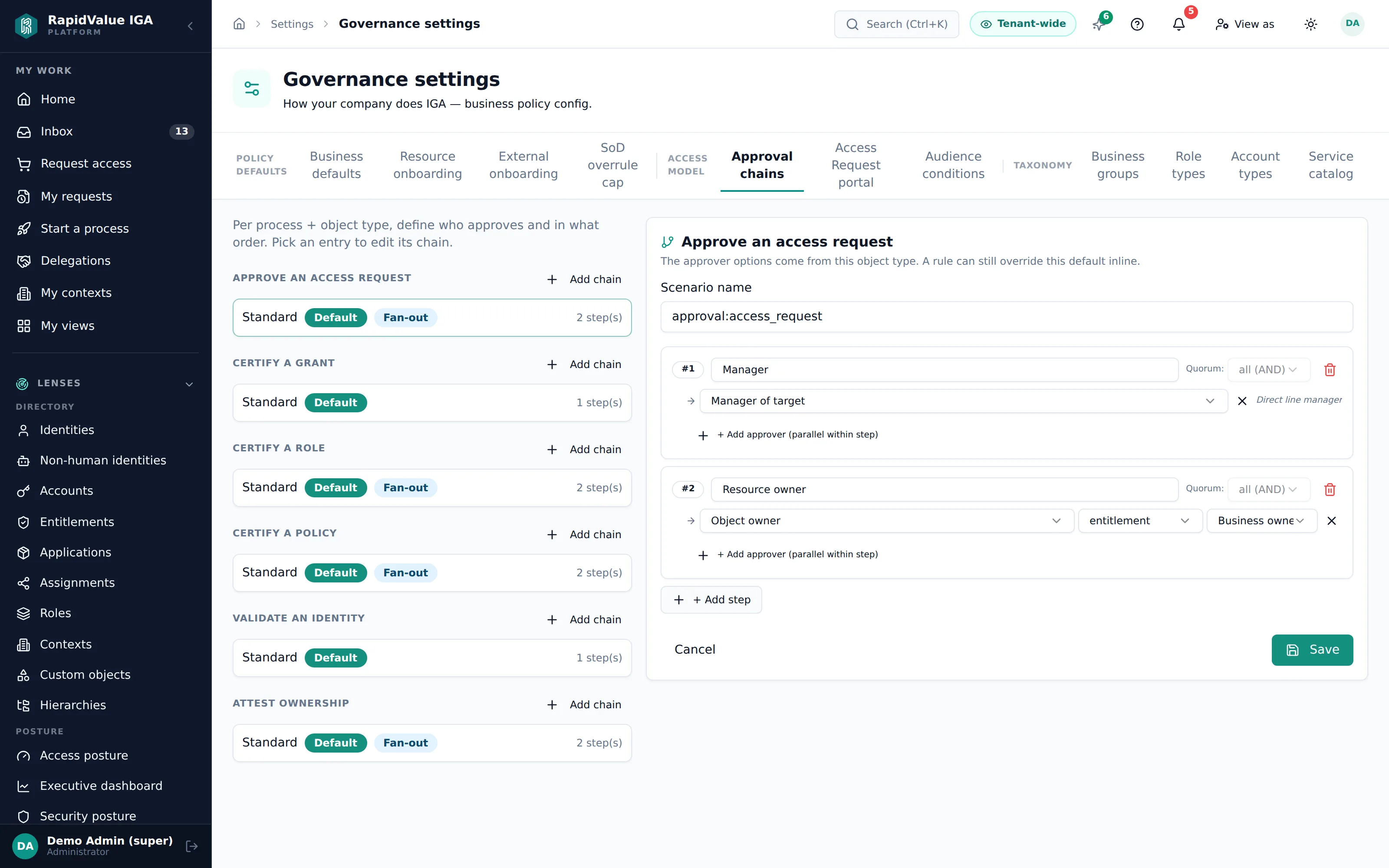Switch to Resource onboarding tab
1389x868 pixels.
tap(428, 165)
